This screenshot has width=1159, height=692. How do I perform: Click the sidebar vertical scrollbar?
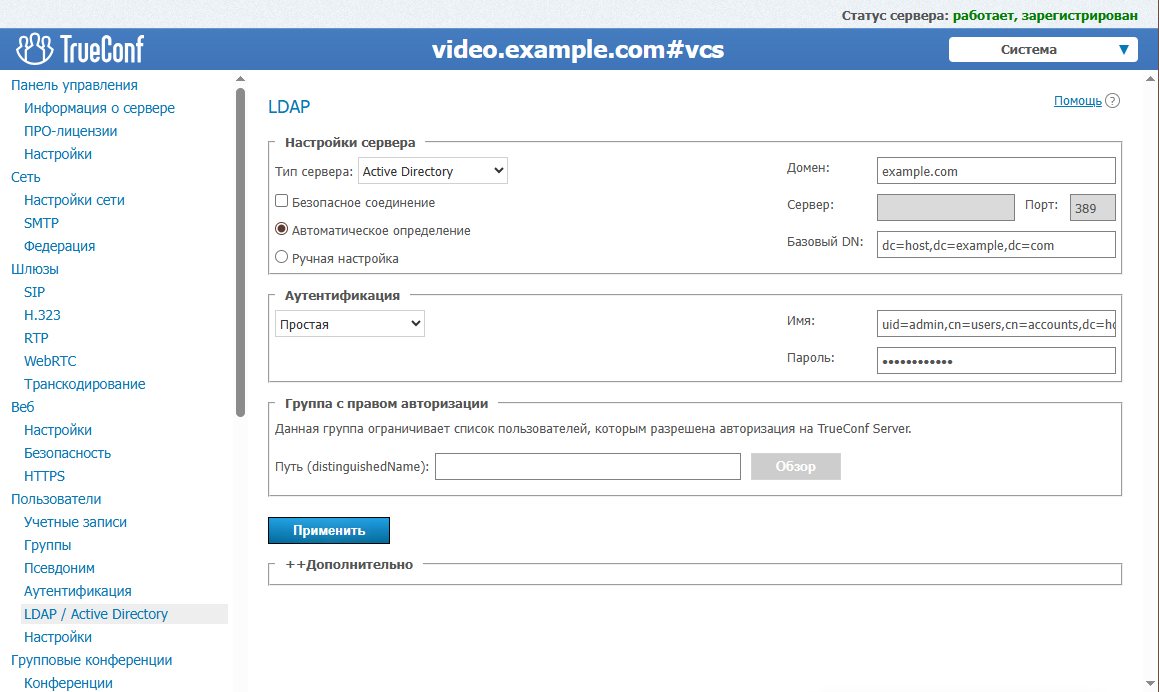pos(240,250)
